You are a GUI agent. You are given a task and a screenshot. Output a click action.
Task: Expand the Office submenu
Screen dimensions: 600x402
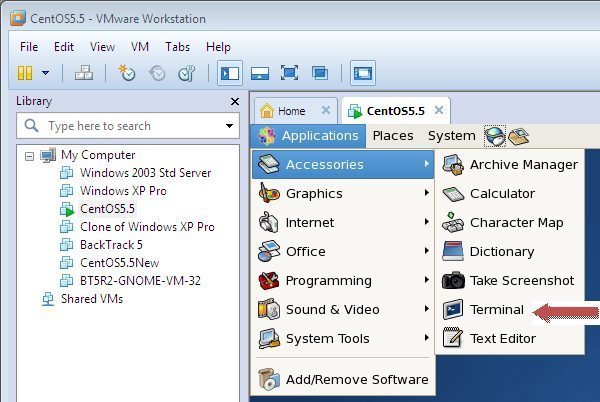click(x=343, y=252)
